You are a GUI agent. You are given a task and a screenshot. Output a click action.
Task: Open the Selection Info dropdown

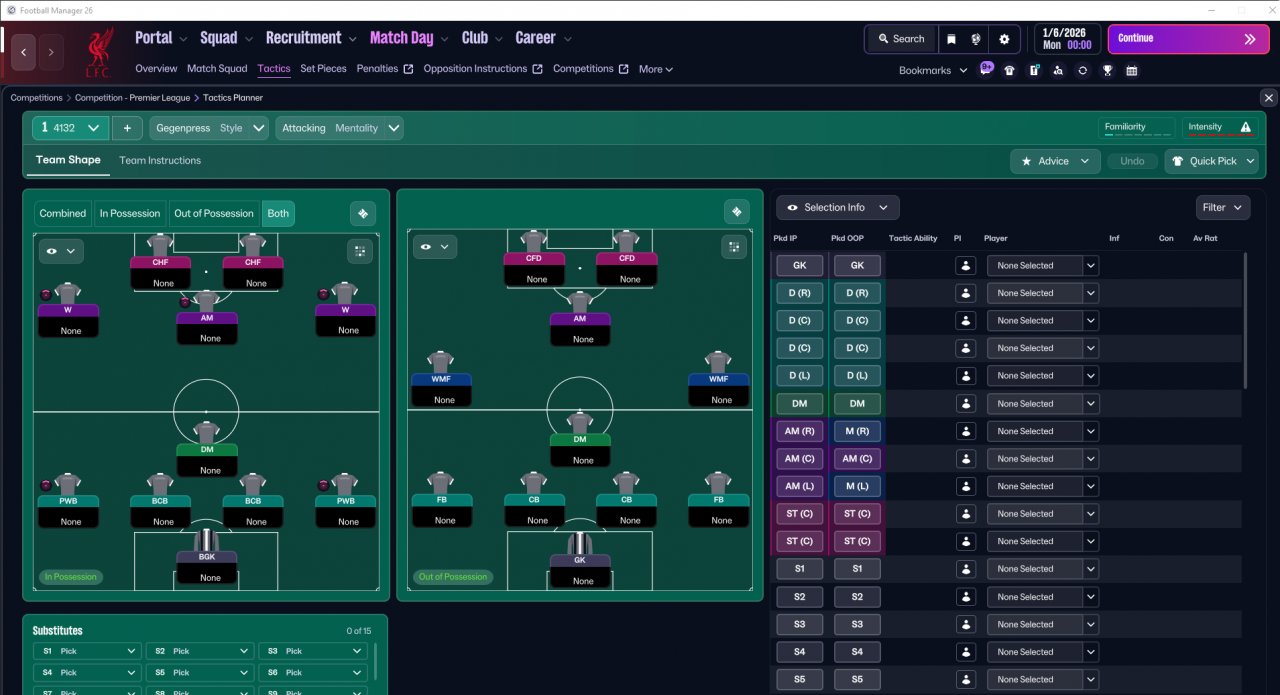(838, 207)
